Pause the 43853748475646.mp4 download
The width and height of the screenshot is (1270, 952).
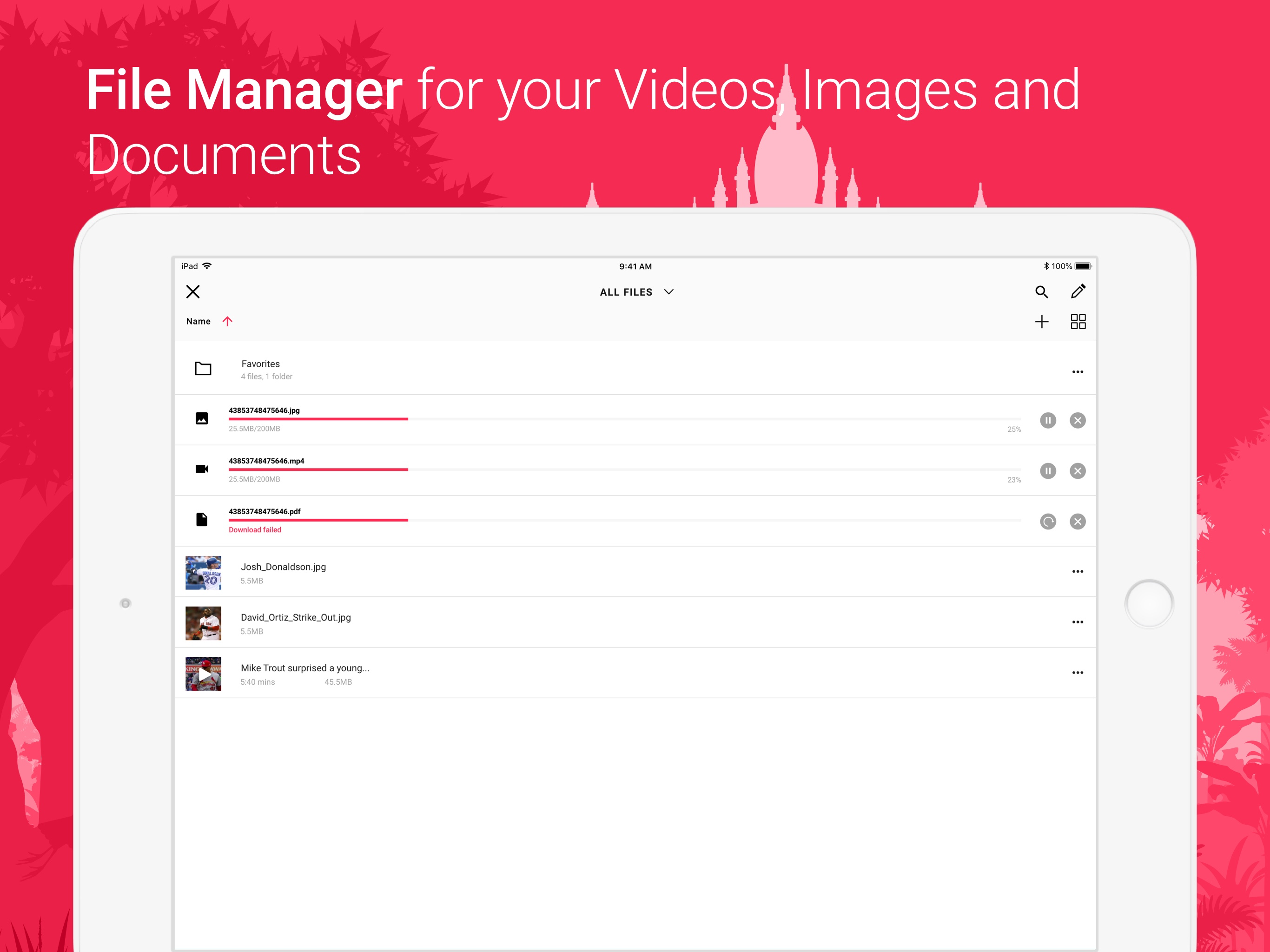click(x=1047, y=471)
